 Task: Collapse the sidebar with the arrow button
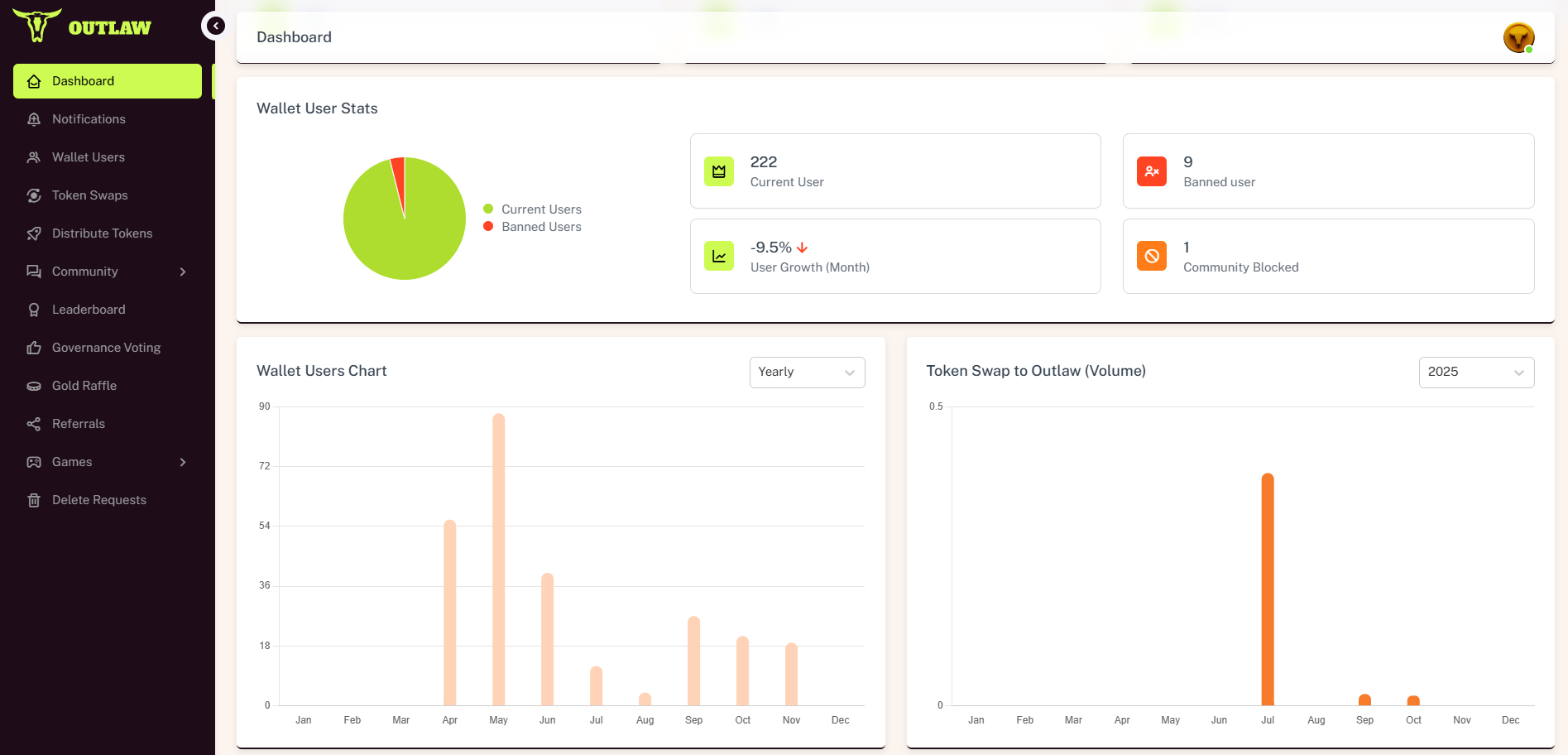[215, 26]
